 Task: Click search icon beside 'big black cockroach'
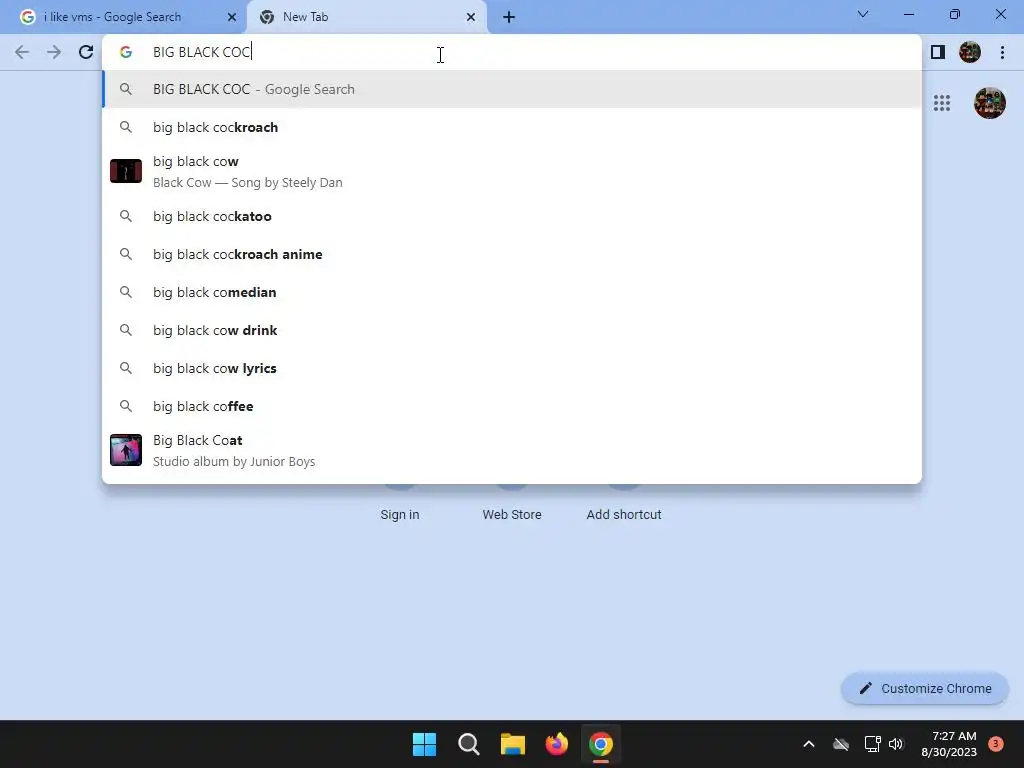coord(126,127)
